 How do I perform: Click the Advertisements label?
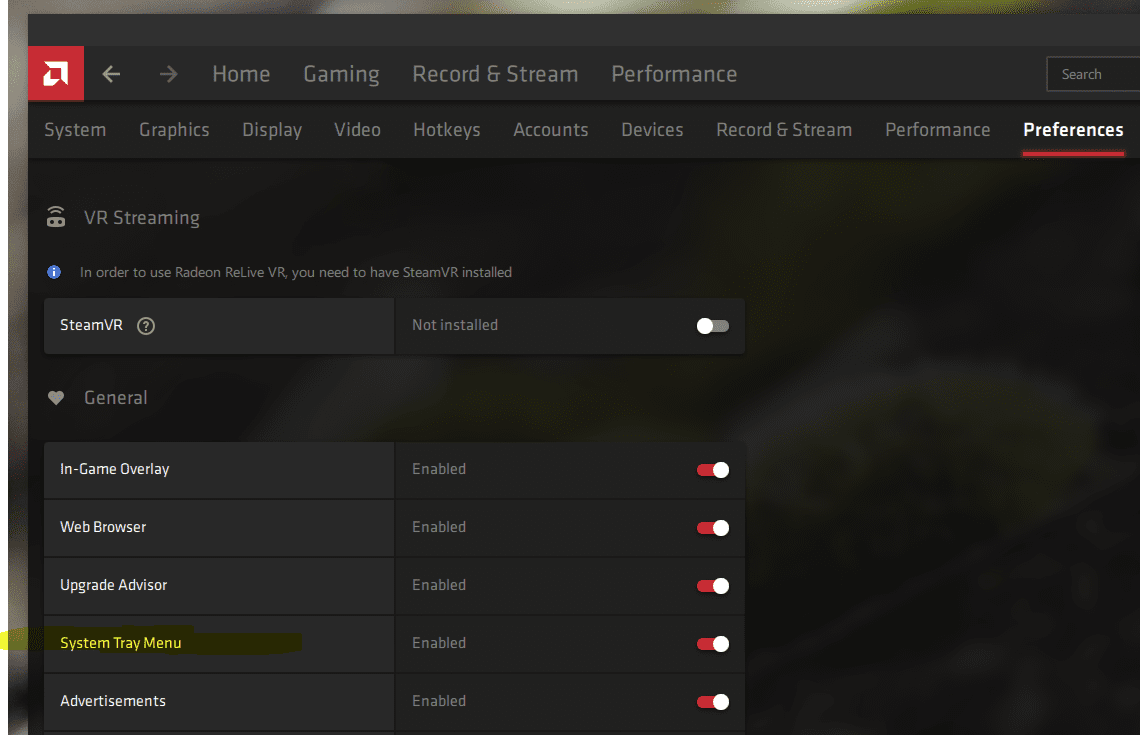pyautogui.click(x=113, y=701)
